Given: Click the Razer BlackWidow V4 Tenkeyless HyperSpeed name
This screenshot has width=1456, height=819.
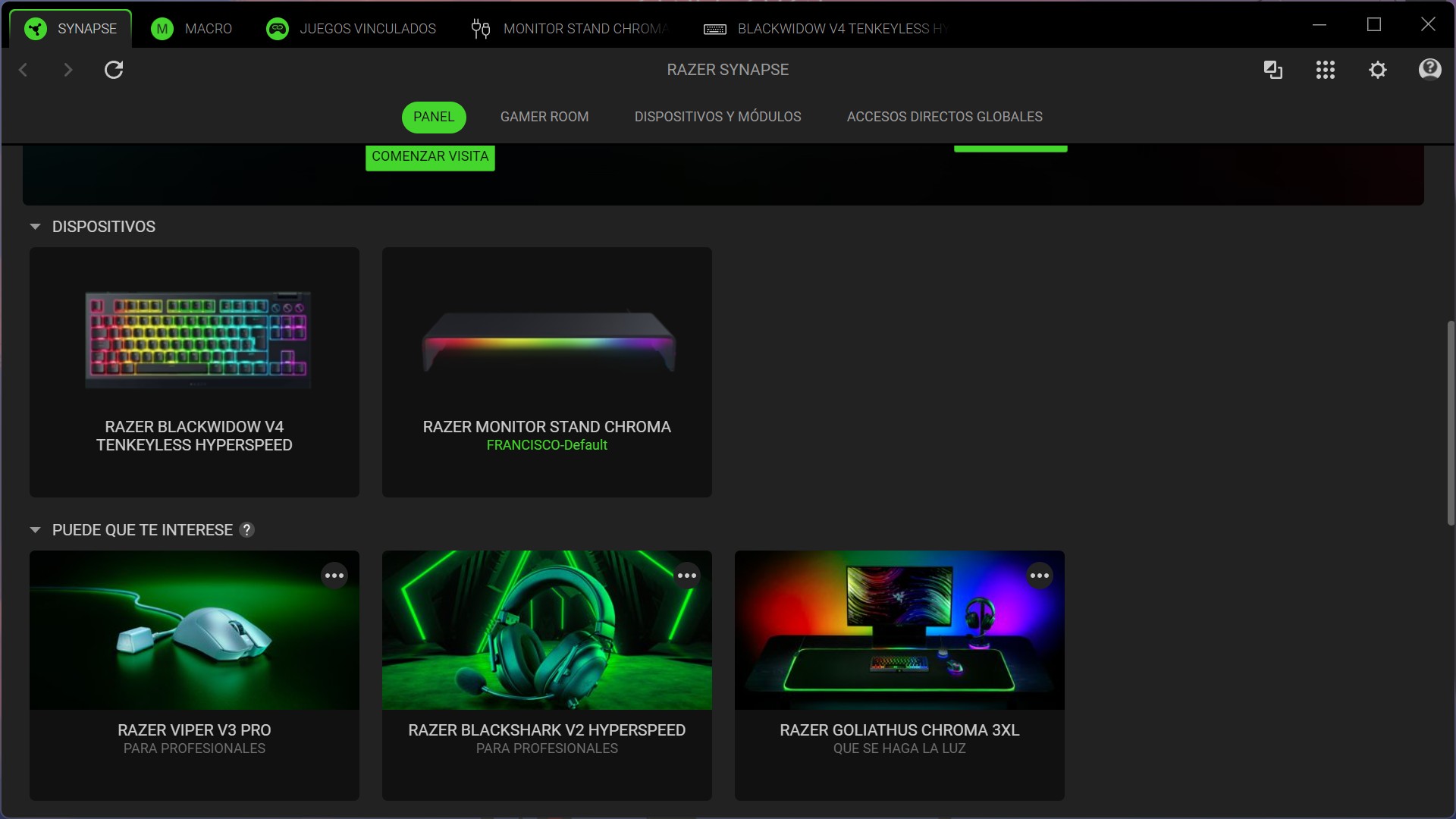Looking at the screenshot, I should (x=194, y=436).
